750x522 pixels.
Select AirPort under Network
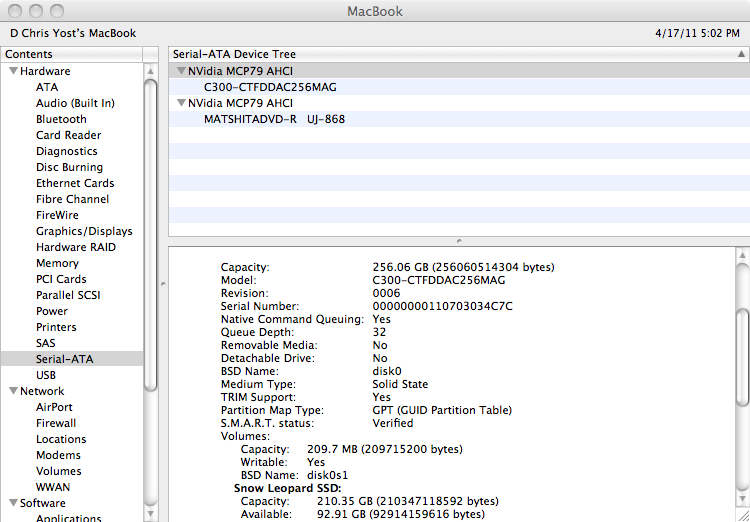(x=54, y=407)
